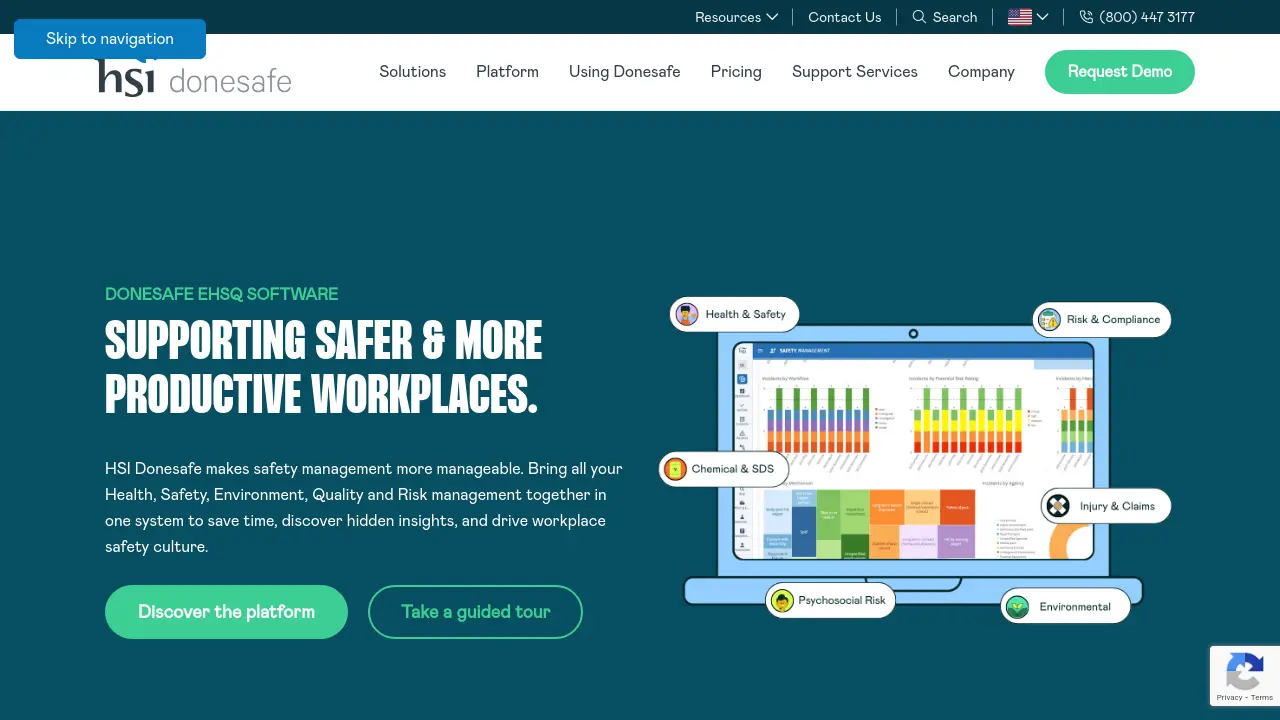Click the phone handset icon
The image size is (1280, 720).
pos(1086,17)
